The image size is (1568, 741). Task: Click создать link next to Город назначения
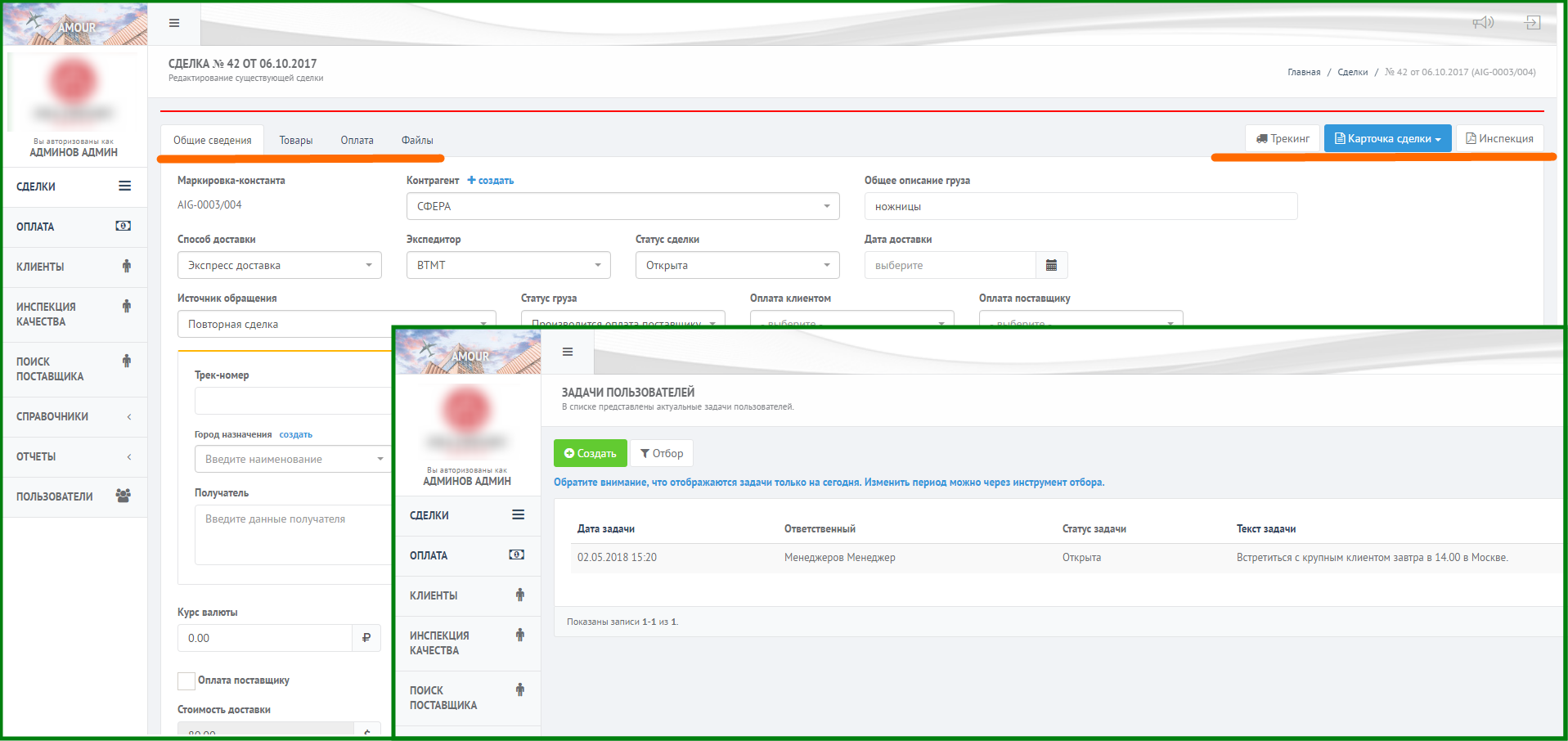[x=296, y=434]
